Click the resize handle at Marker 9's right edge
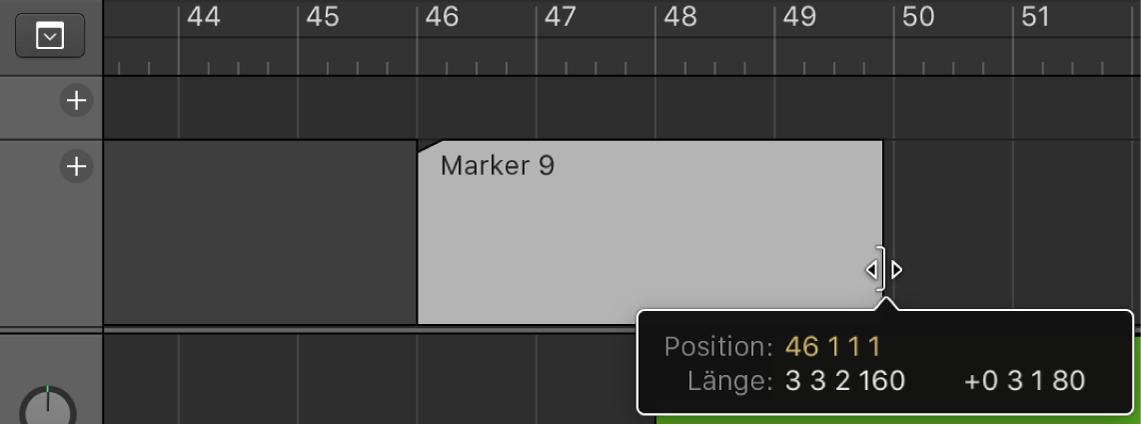1141x426 pixels. click(x=883, y=269)
